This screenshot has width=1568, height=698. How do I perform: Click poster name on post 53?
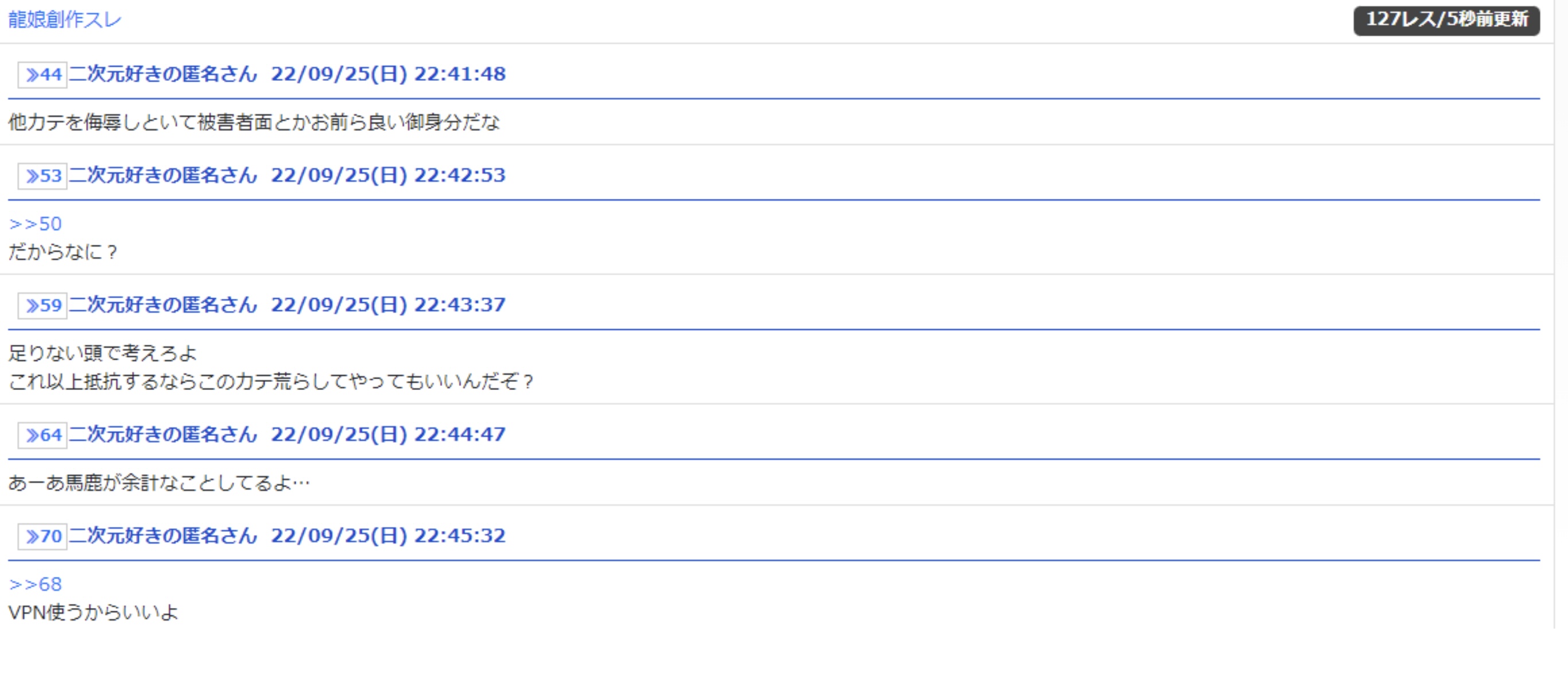click(162, 176)
